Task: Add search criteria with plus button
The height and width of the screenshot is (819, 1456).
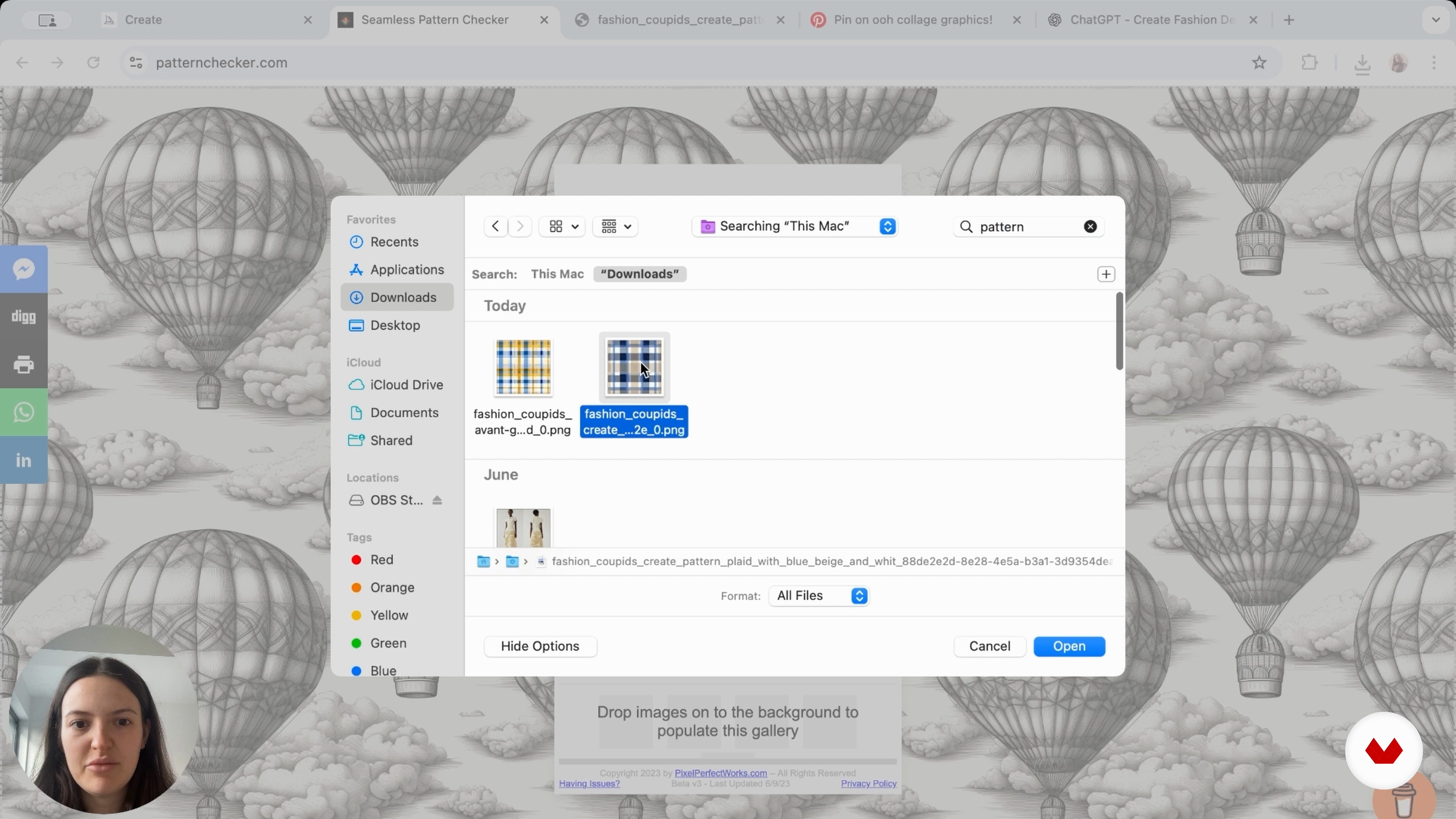Action: click(x=1106, y=274)
